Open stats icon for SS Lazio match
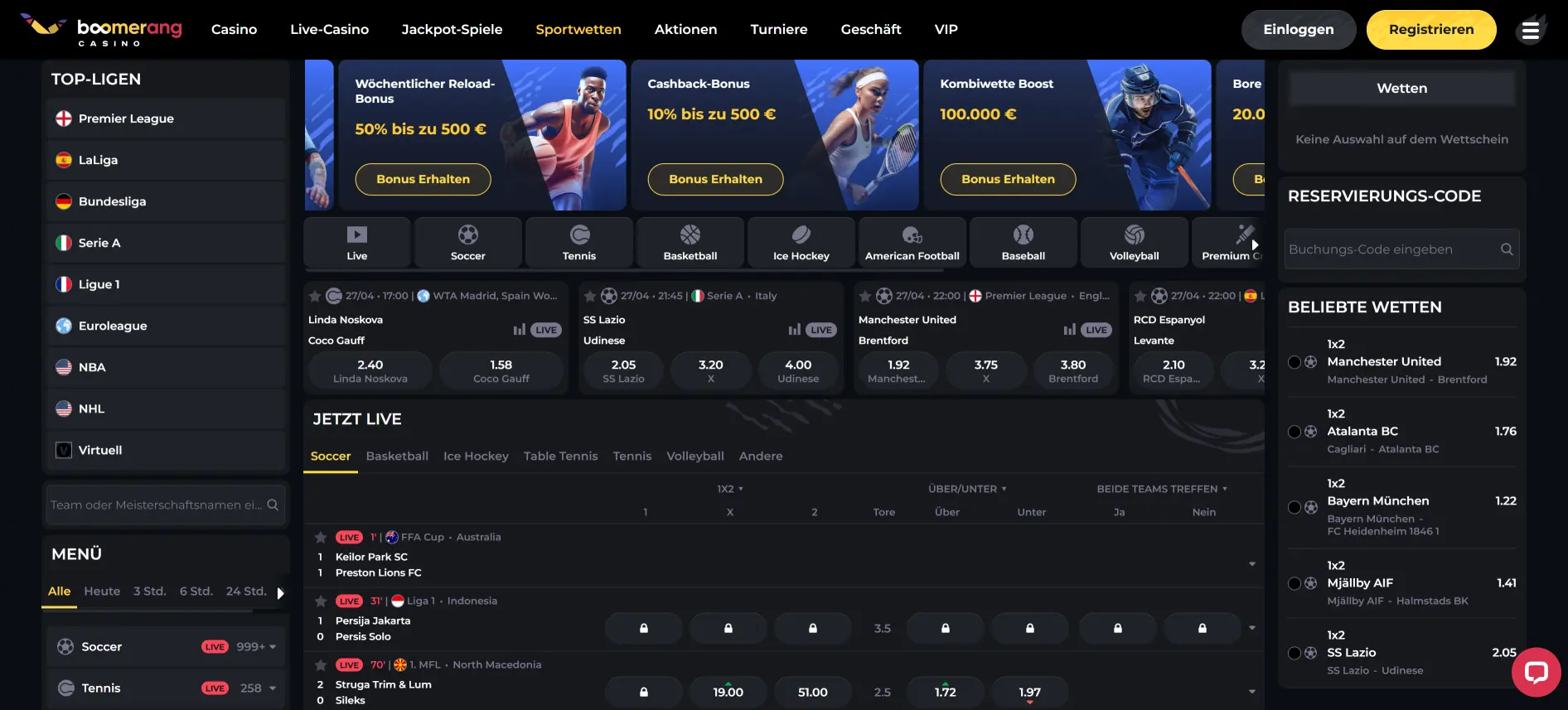This screenshot has height=710, width=1568. tap(795, 330)
